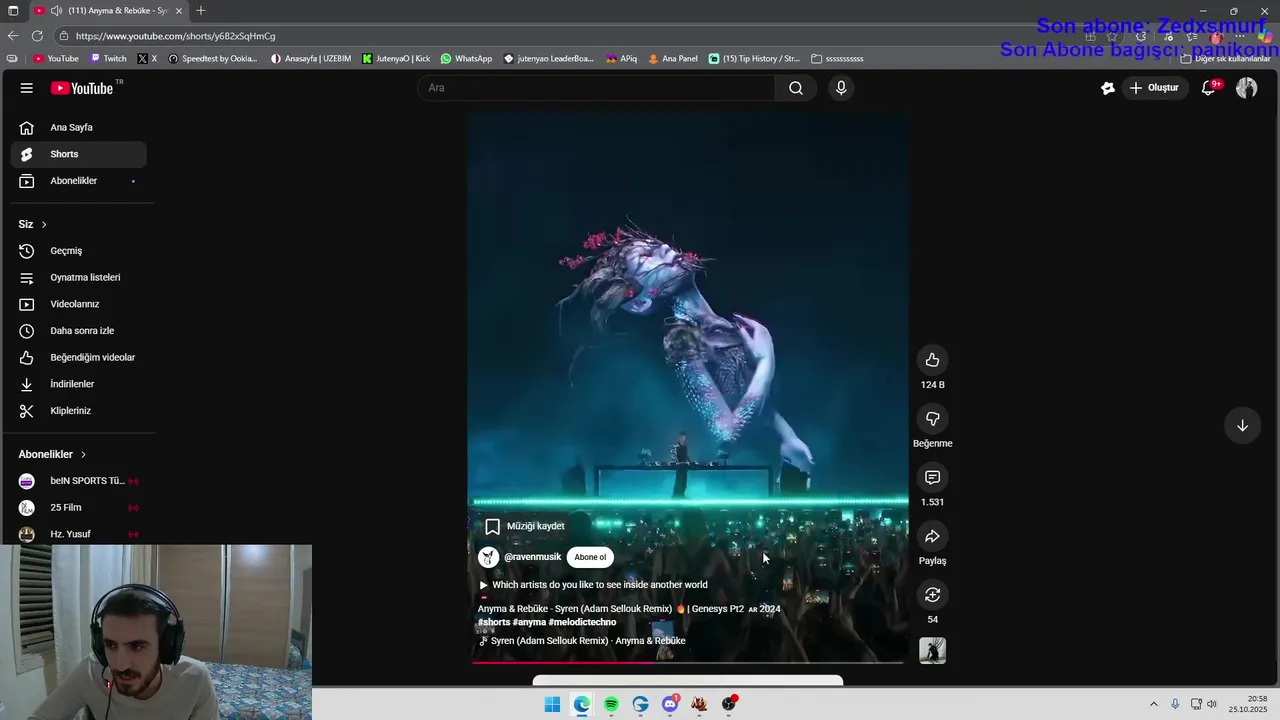The height and width of the screenshot is (720, 1280).
Task: Click the YouTube logo
Action: point(82,88)
